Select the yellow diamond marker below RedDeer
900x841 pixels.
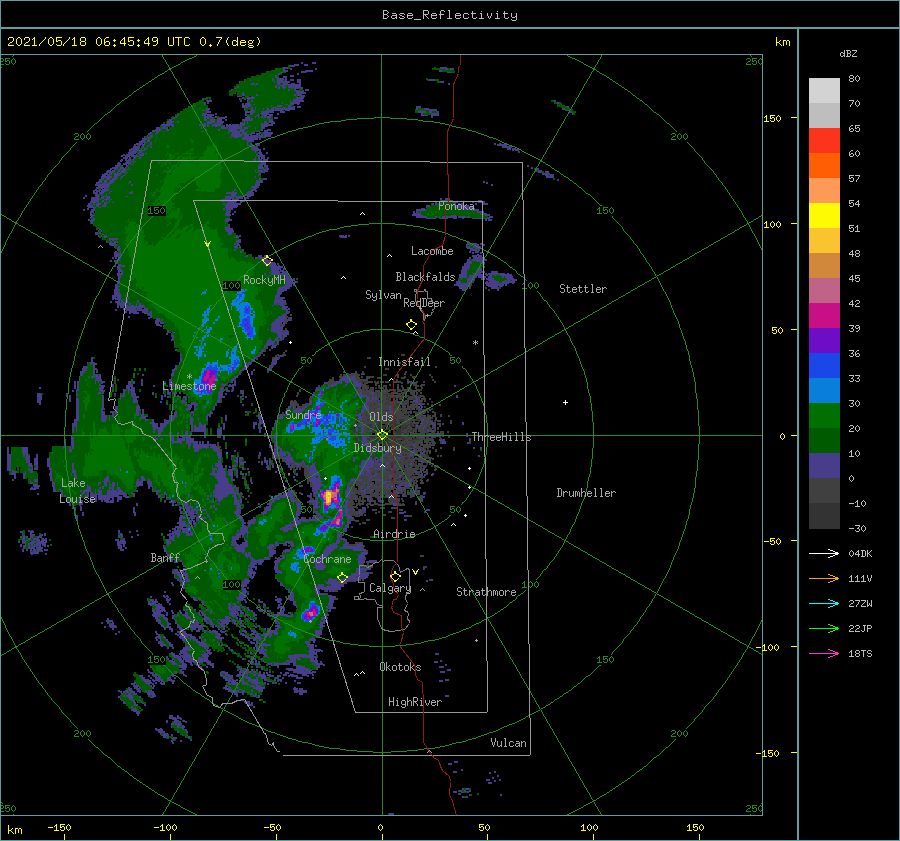411,324
